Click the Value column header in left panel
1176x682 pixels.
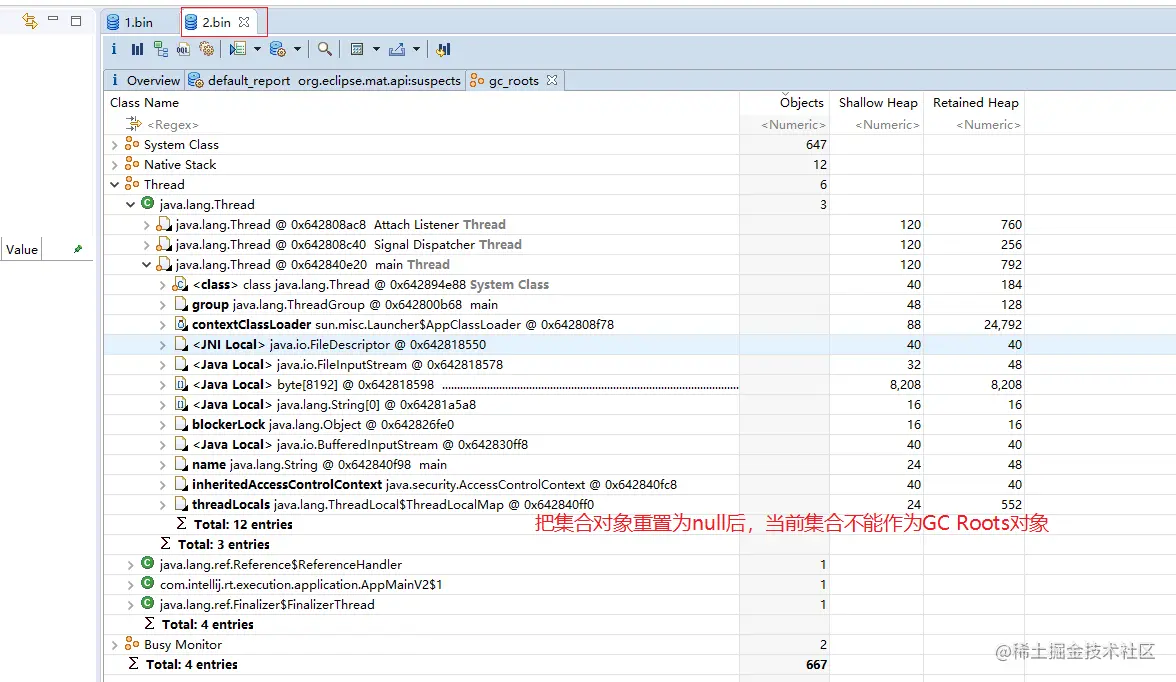click(22, 249)
